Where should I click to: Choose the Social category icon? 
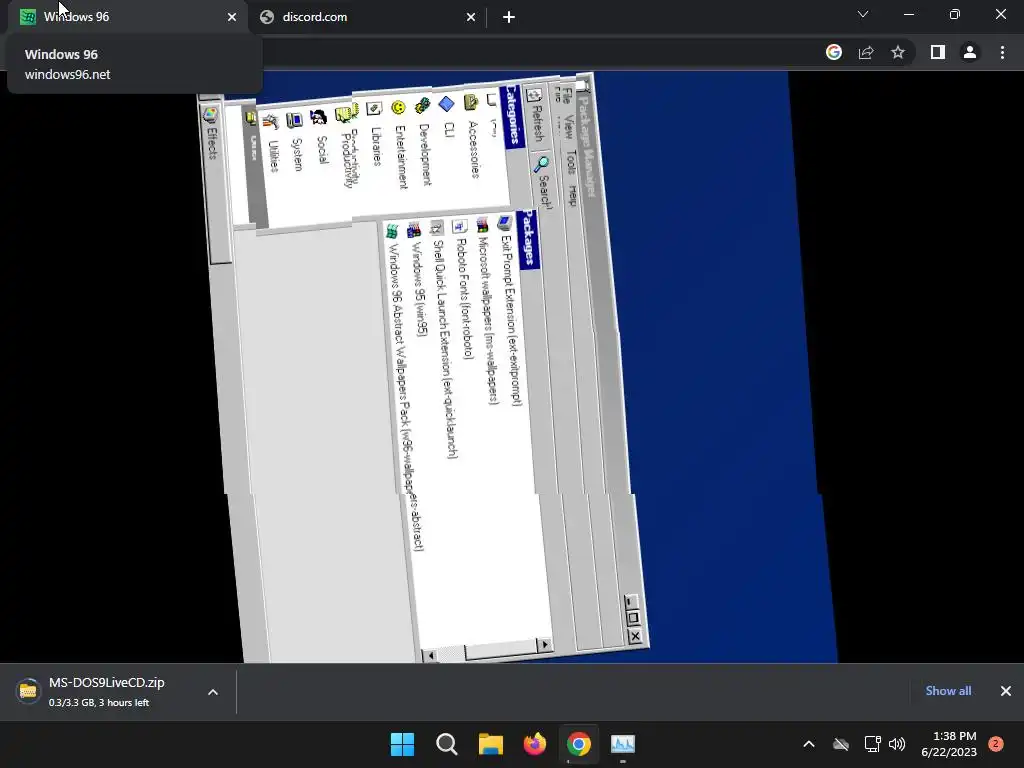[x=319, y=117]
